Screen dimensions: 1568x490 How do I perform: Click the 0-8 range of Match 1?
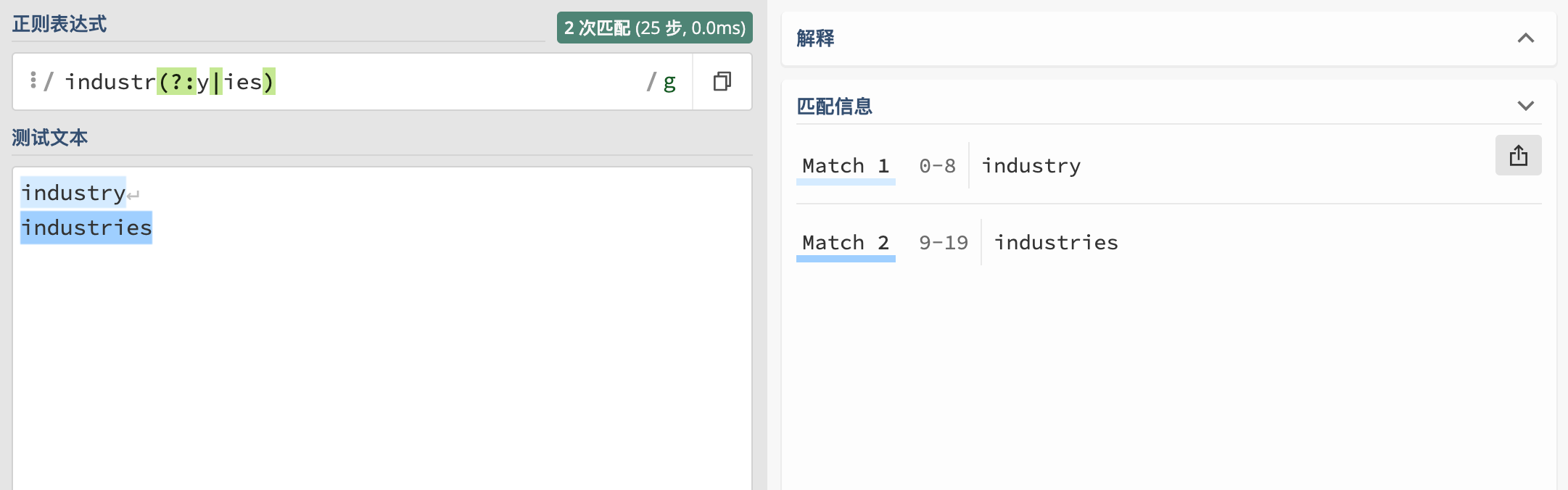coord(937,166)
